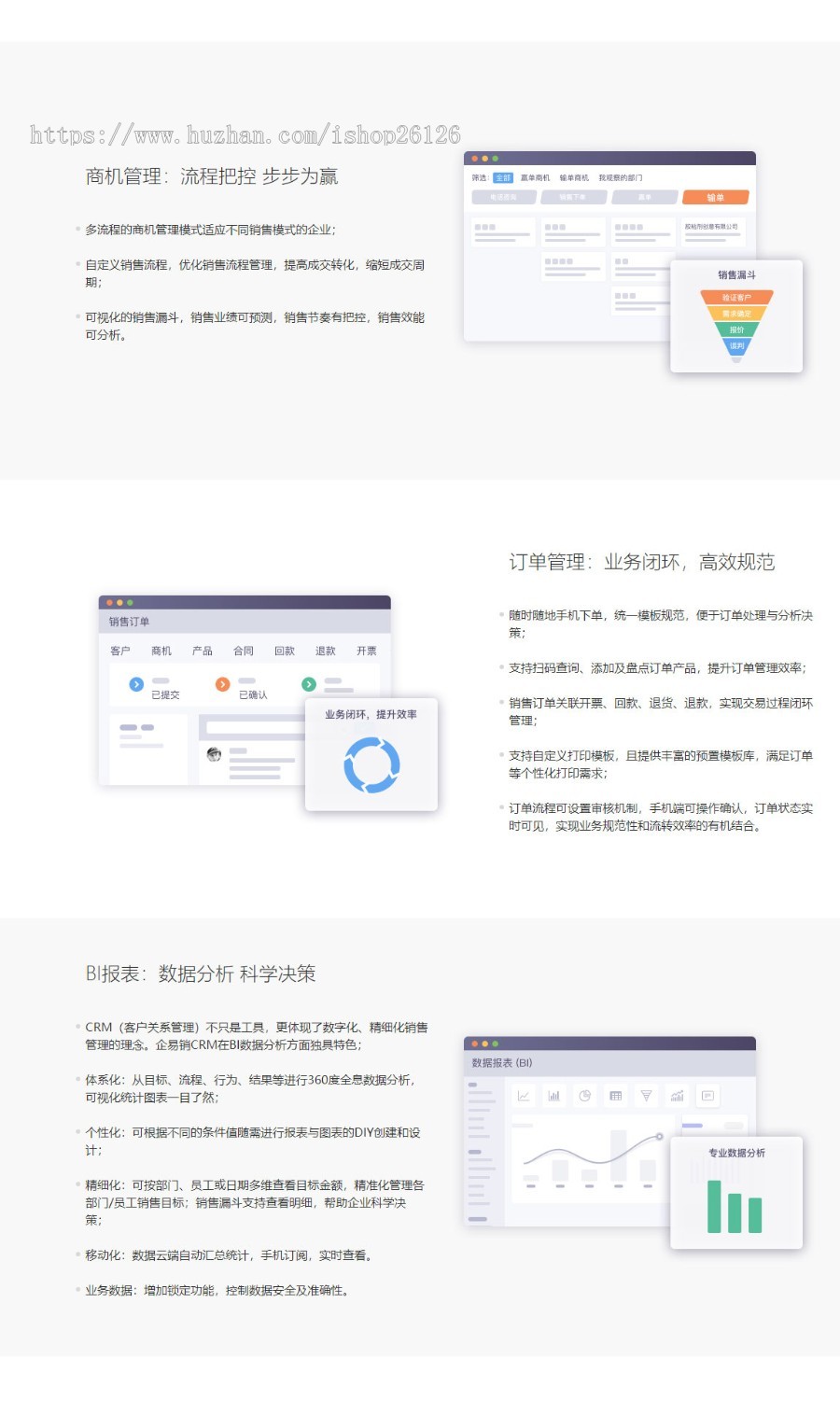Viewport: 840px width, 1401px height.
Task: Select the line chart icon in BI toolbar
Action: (x=525, y=1096)
